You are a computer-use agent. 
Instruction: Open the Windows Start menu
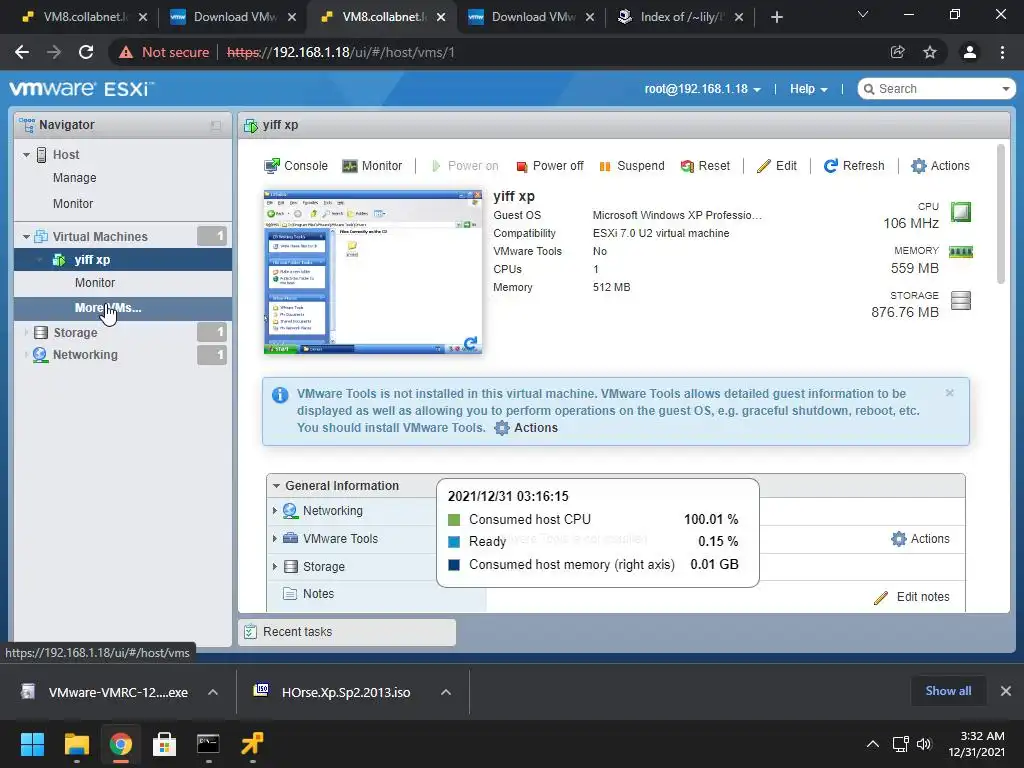[x=32, y=744]
